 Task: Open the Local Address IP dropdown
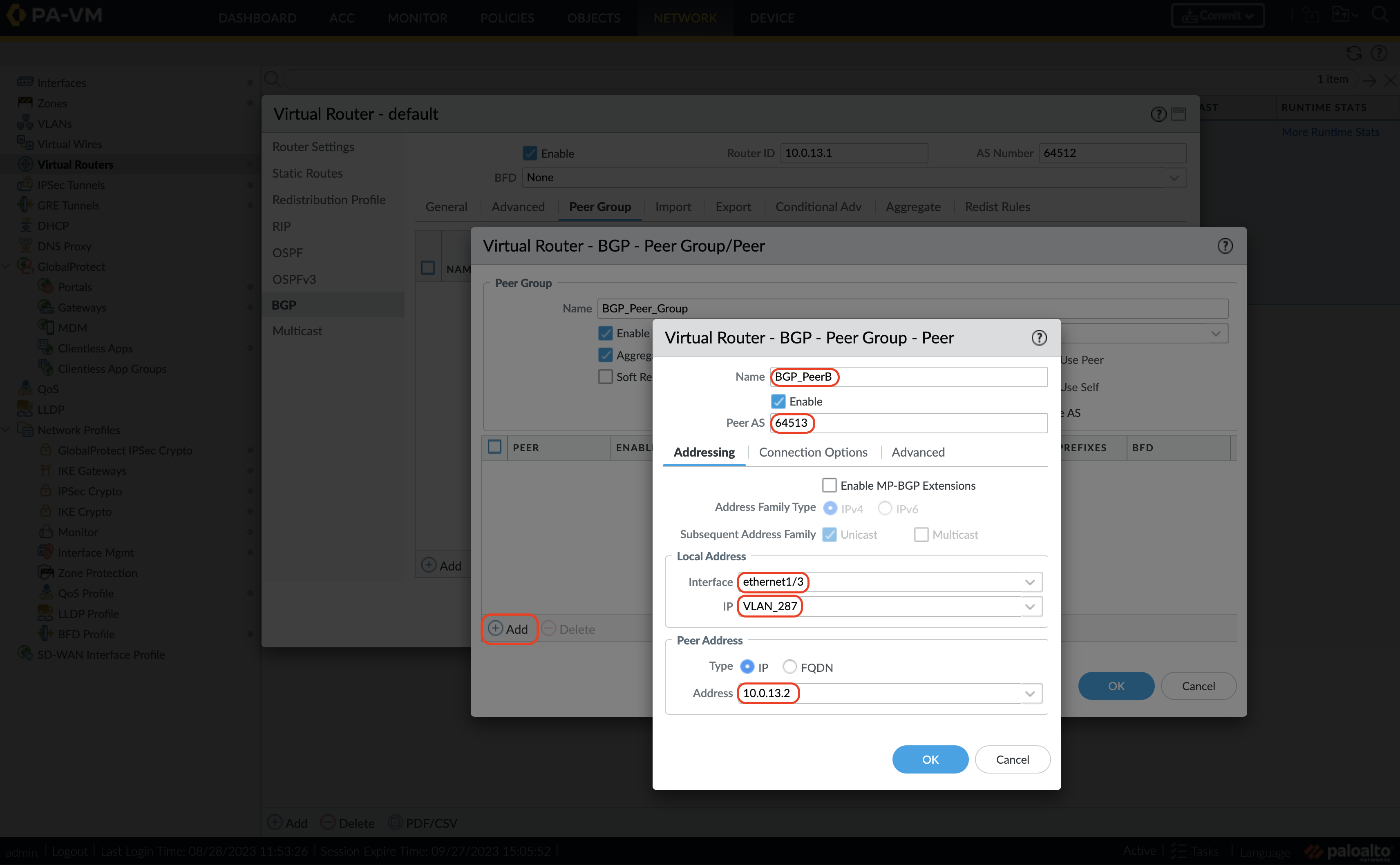1030,606
